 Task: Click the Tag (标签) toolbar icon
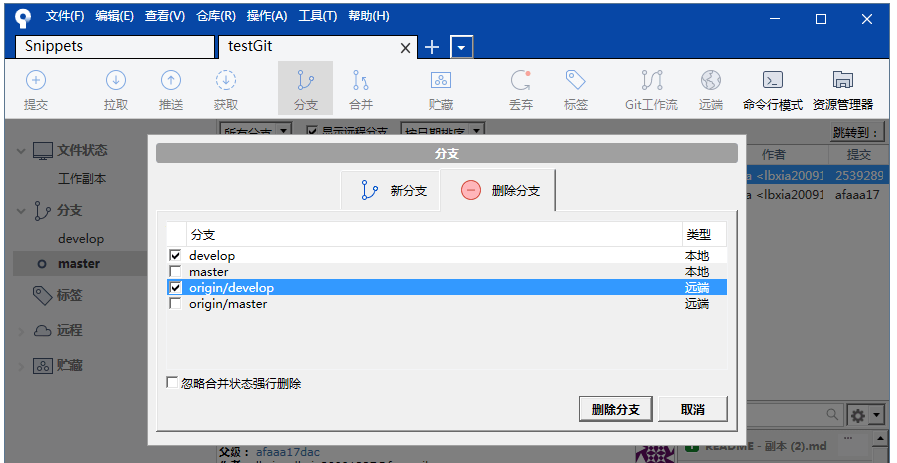(575, 80)
